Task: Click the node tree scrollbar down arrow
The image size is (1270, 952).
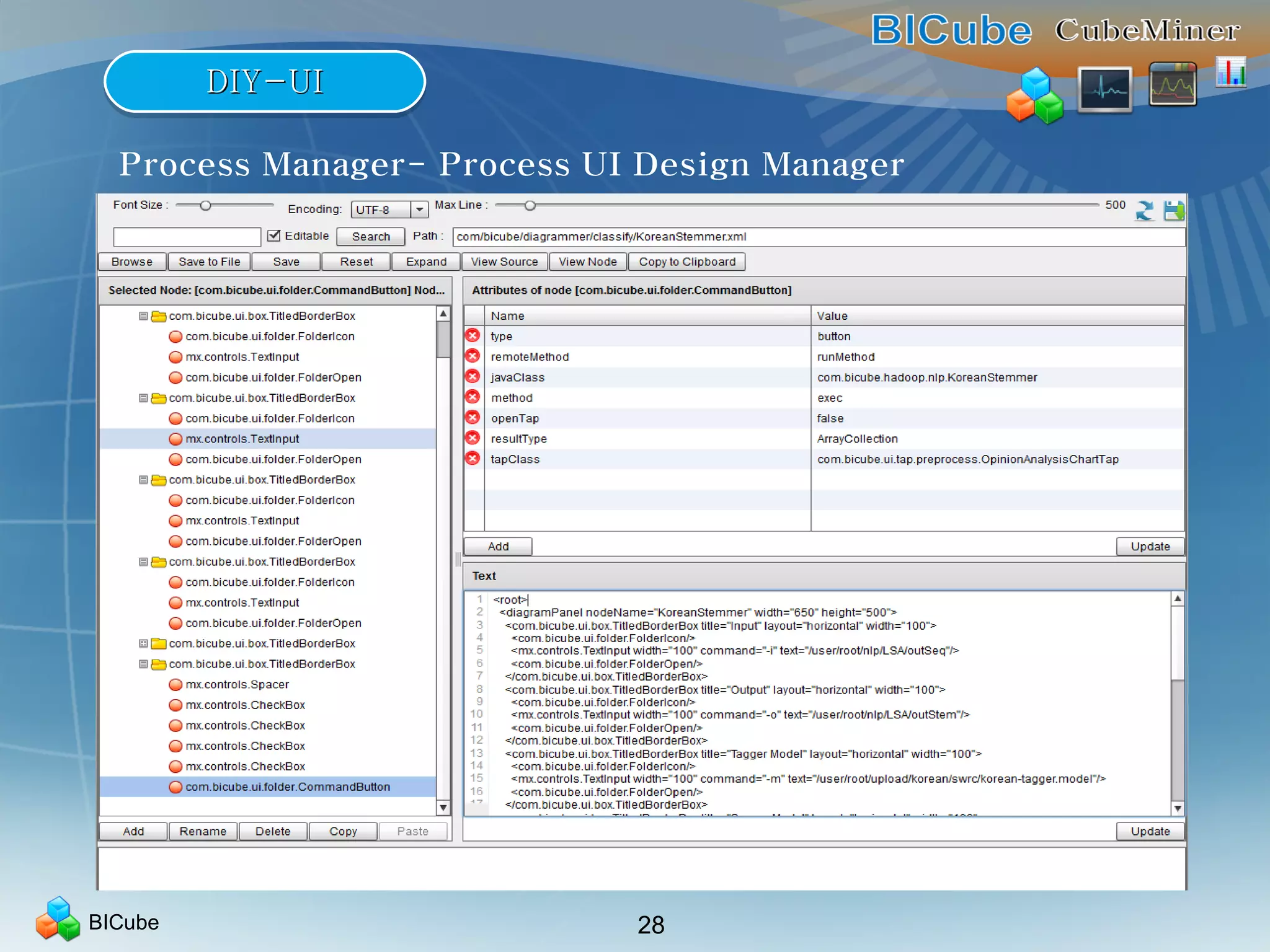Action: (443, 808)
